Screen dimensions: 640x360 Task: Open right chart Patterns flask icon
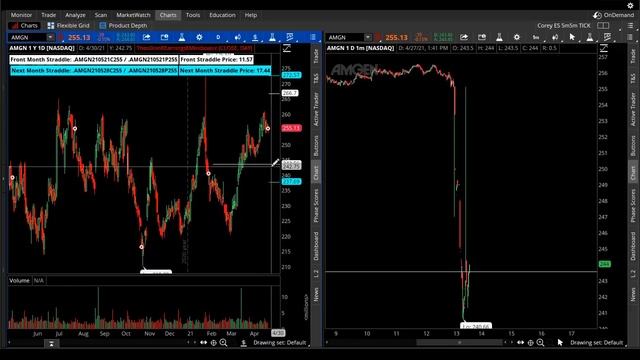click(x=590, y=37)
